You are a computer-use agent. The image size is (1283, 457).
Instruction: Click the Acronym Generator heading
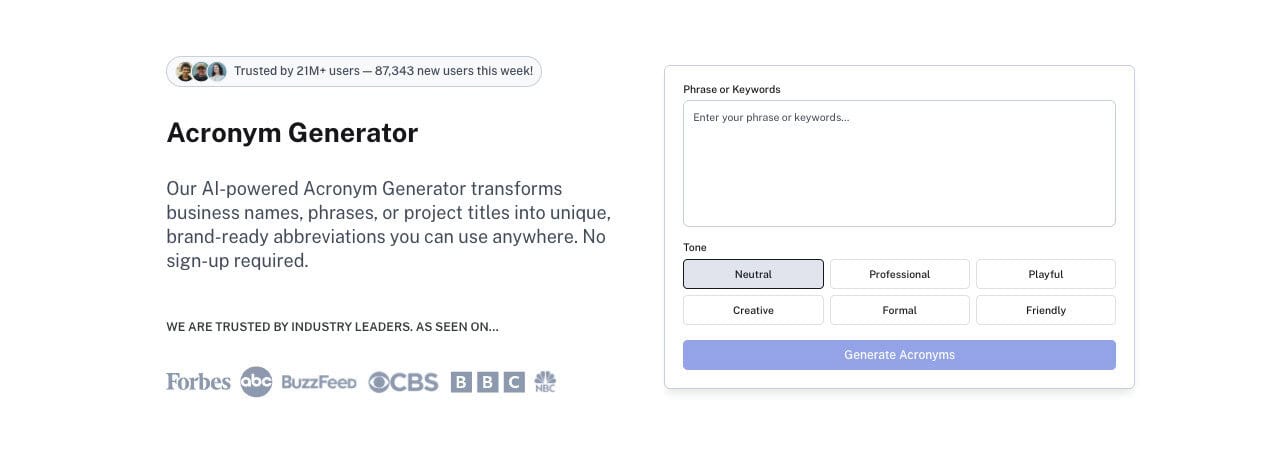[292, 132]
